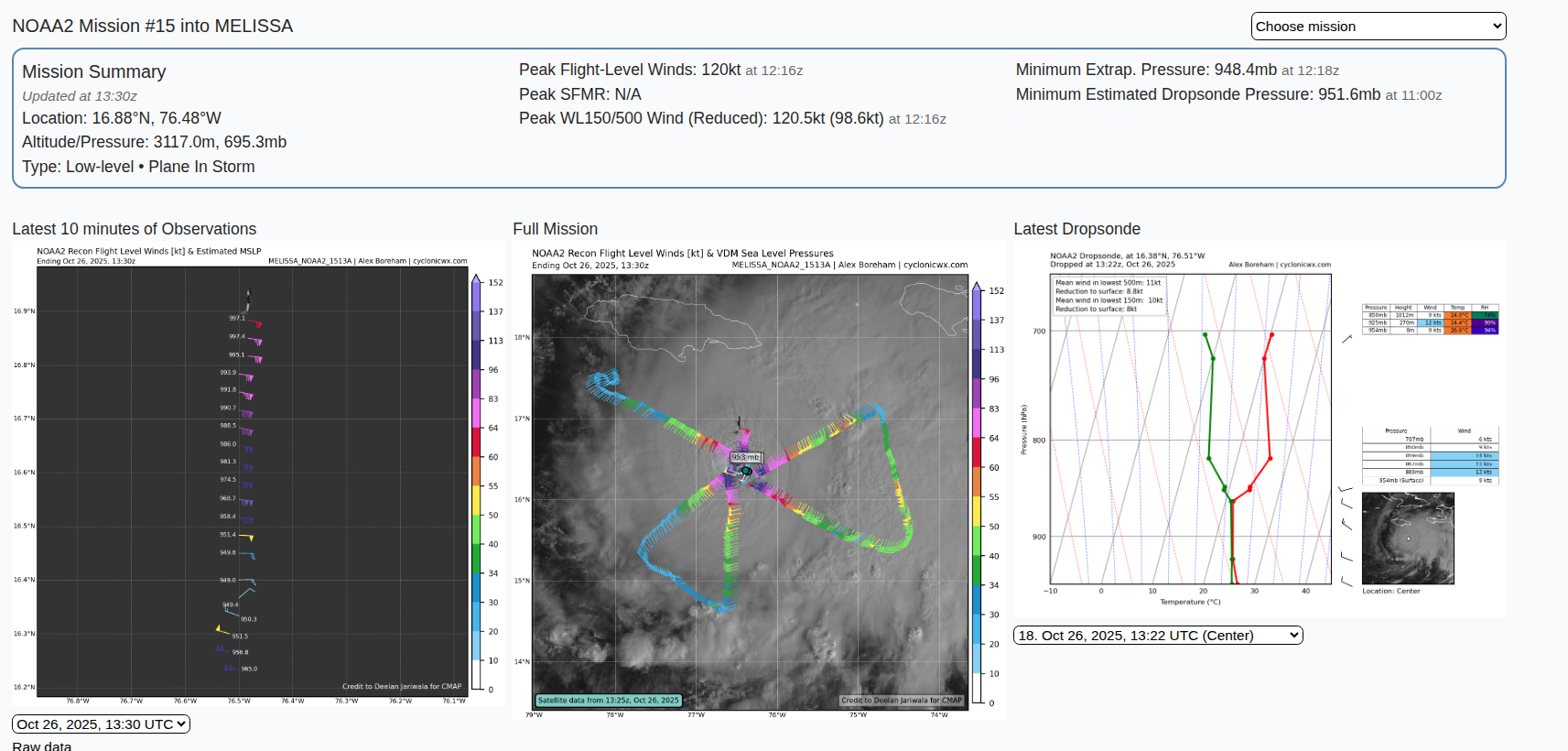
Task: Click the orange 24.0°C cell in dropsonde table
Action: (1458, 315)
